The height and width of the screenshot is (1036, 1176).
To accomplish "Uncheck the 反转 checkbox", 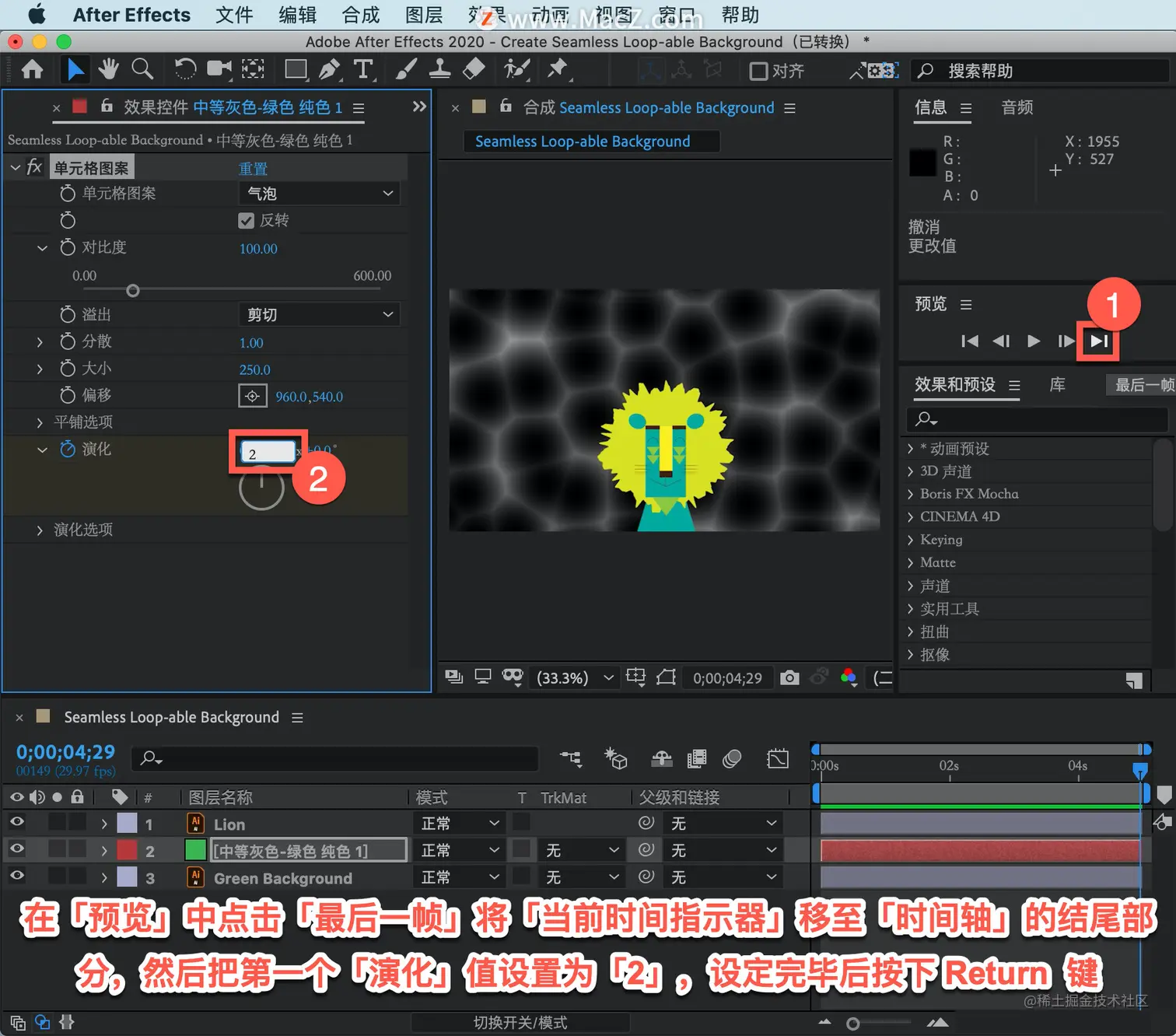I will click(x=246, y=220).
